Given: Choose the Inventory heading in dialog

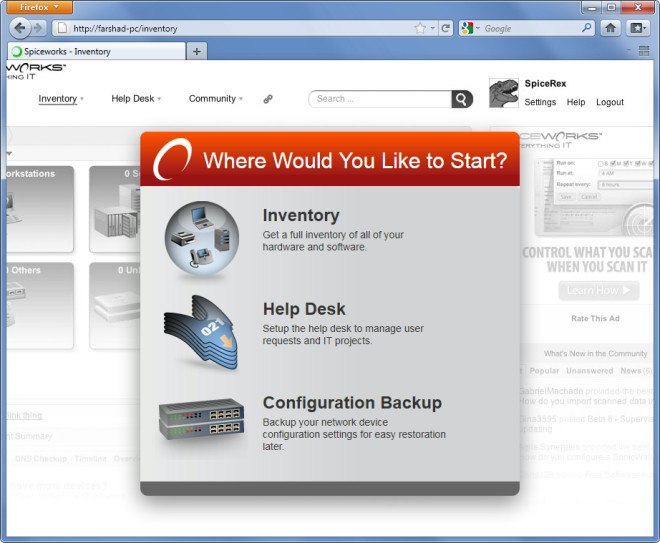Looking at the screenshot, I should (x=301, y=216).
